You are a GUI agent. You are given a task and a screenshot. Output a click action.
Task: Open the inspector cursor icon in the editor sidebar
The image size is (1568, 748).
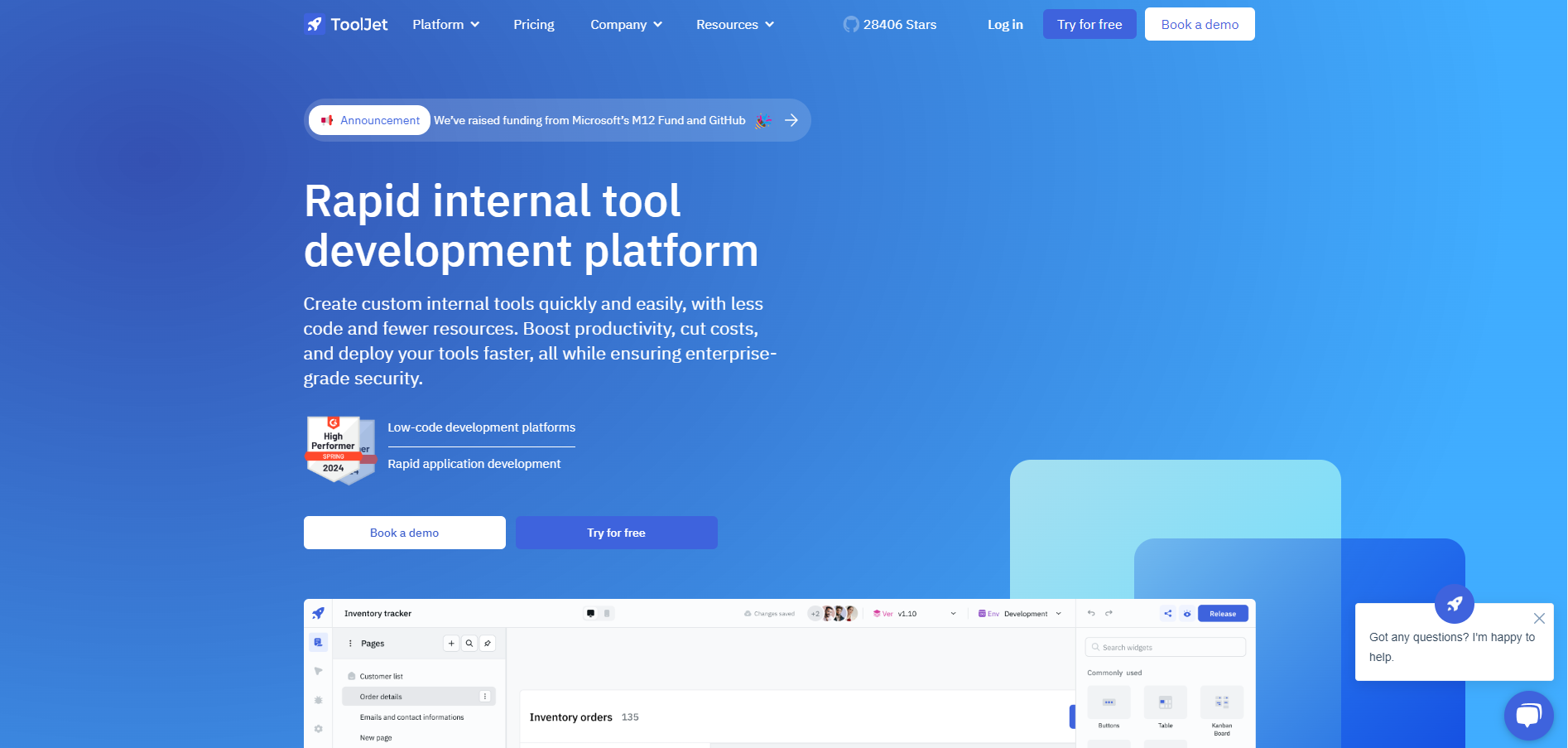318,671
